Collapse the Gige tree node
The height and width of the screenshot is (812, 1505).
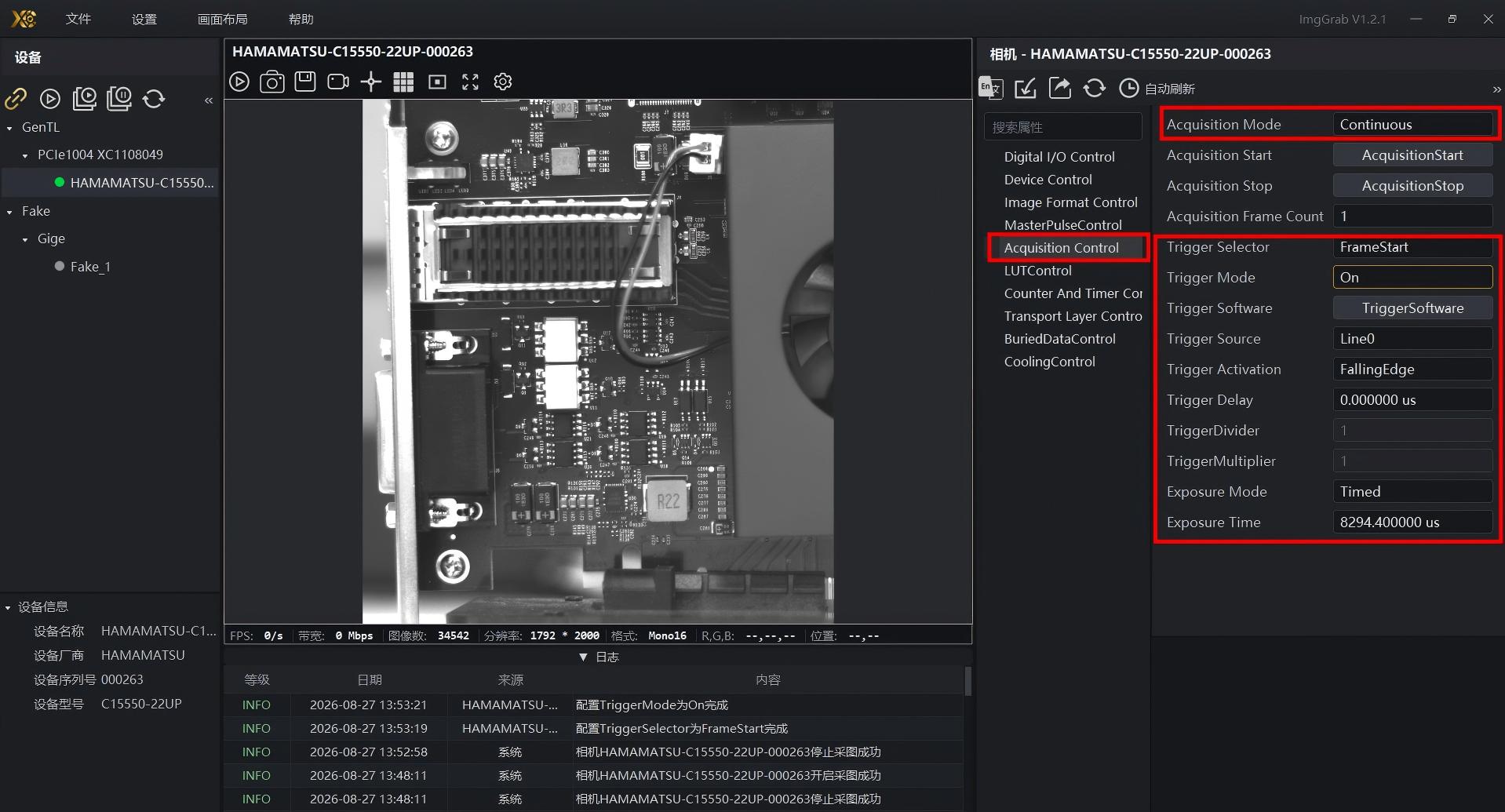[x=25, y=239]
